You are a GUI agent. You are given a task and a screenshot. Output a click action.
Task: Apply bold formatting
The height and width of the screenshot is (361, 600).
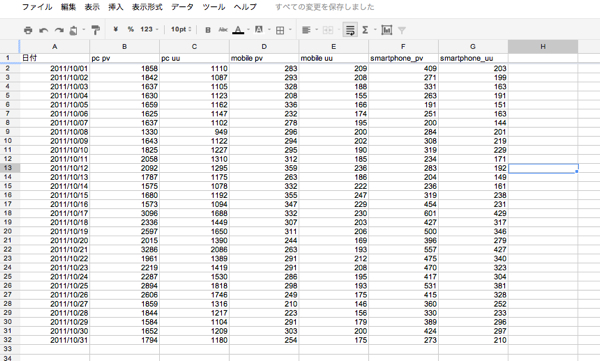[x=208, y=30]
